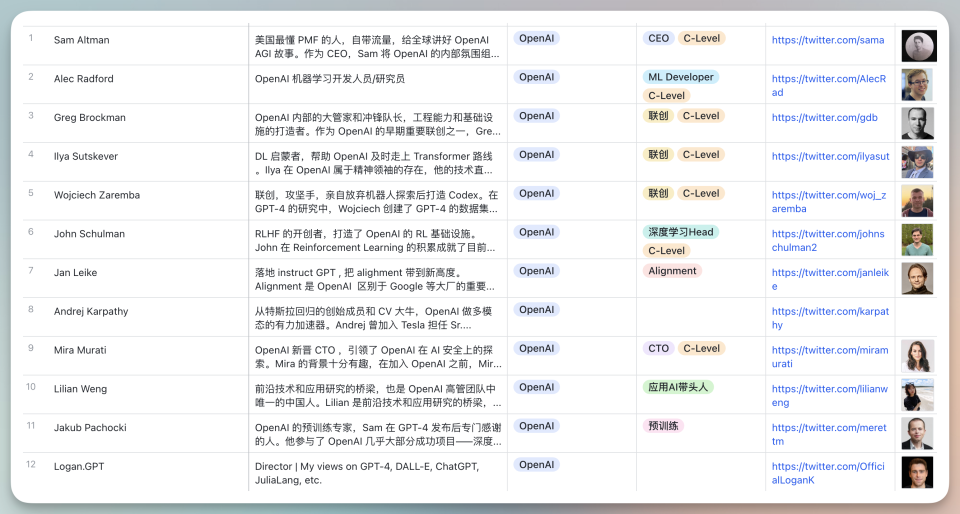Select the 深度学习Head tag
The width and height of the screenshot is (960, 514).
[680, 232]
